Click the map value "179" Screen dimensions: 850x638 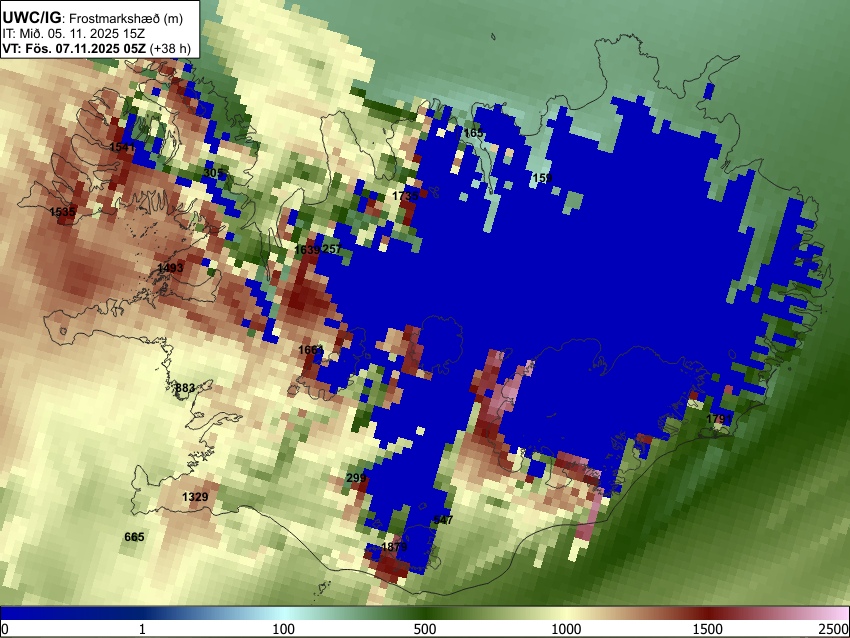click(716, 419)
